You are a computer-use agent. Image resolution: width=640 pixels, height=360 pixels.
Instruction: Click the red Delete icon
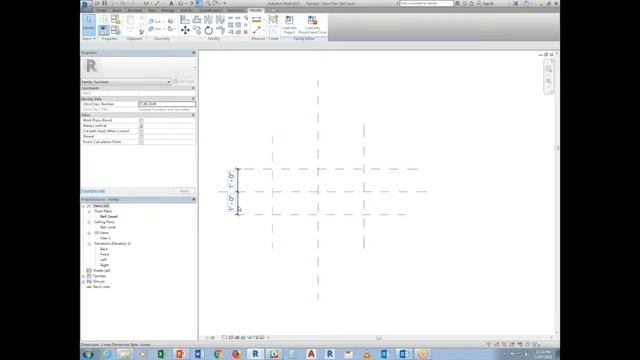(246, 32)
